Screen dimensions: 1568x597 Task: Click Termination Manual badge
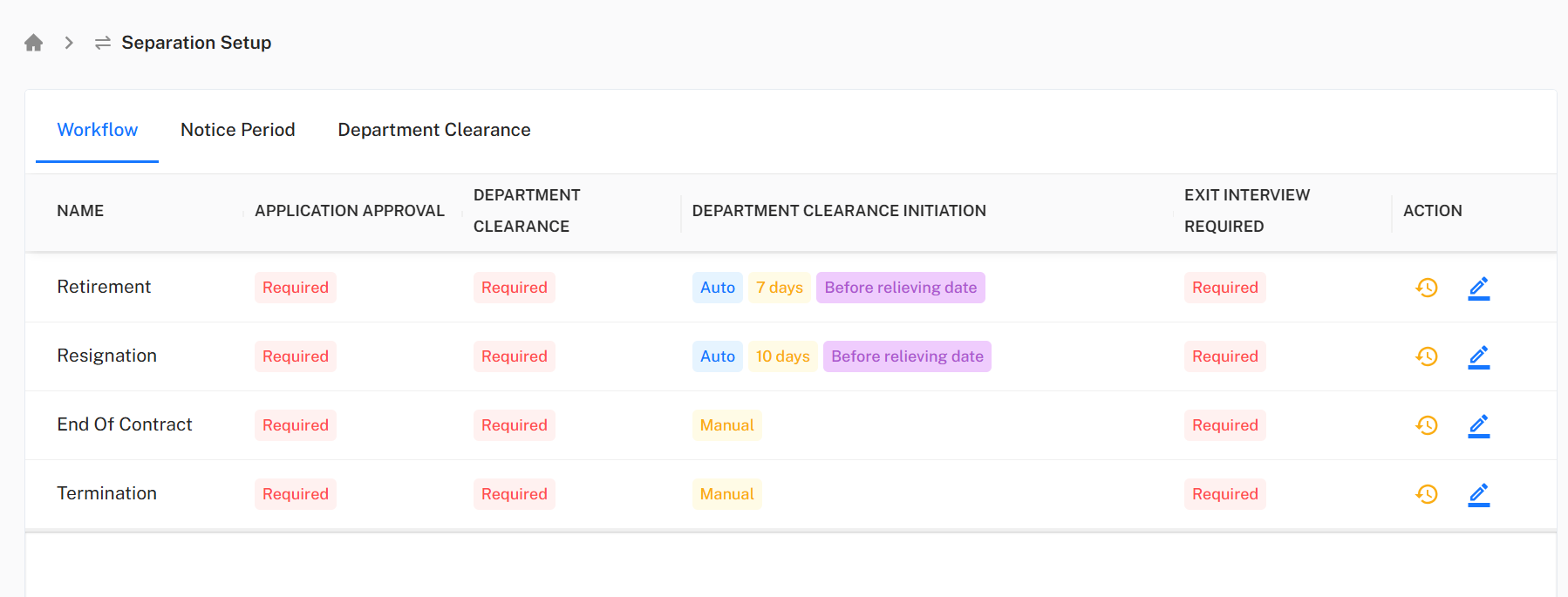coord(727,494)
